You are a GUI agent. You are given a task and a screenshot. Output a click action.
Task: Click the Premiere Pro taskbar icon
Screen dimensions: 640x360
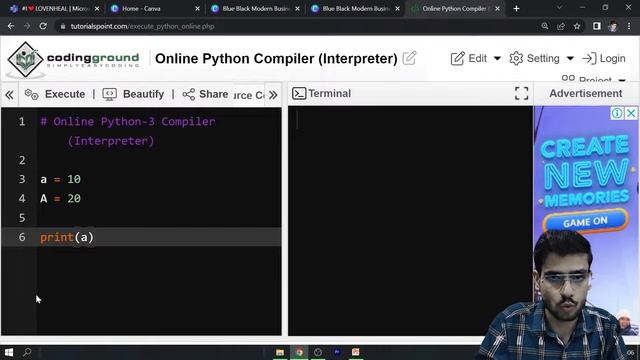tap(337, 352)
